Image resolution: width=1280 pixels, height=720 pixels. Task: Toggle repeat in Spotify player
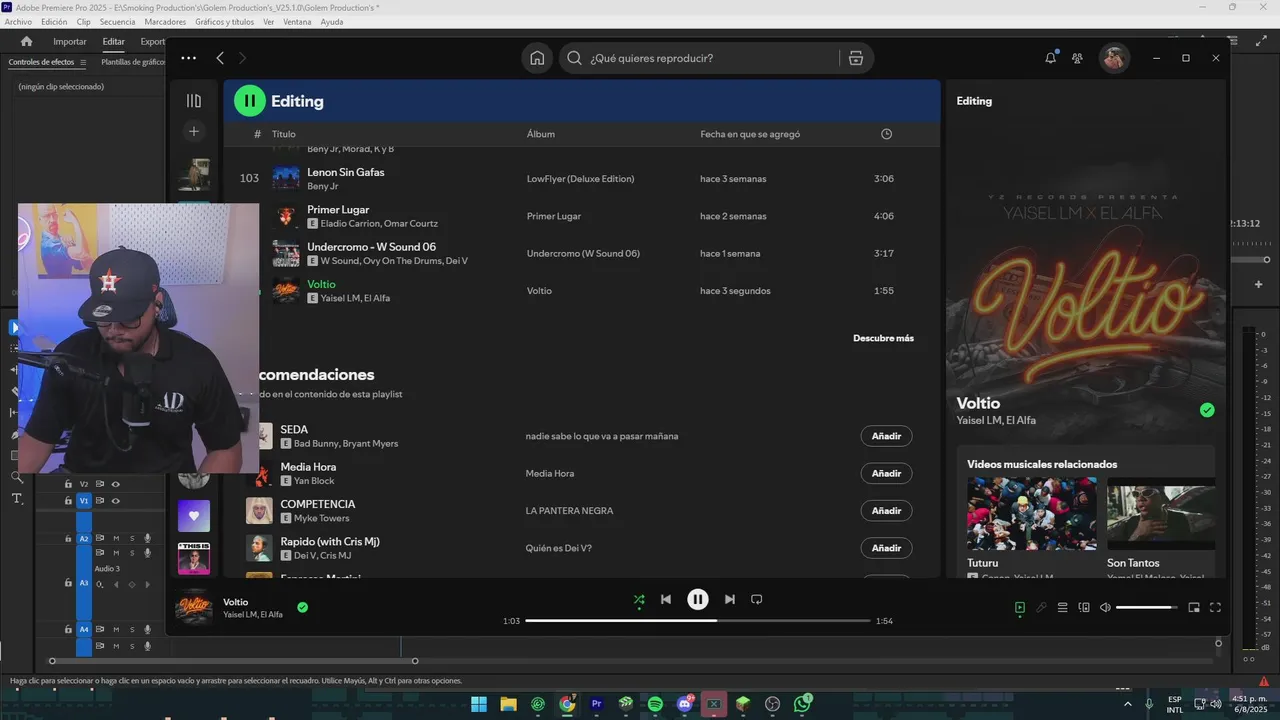[757, 599]
